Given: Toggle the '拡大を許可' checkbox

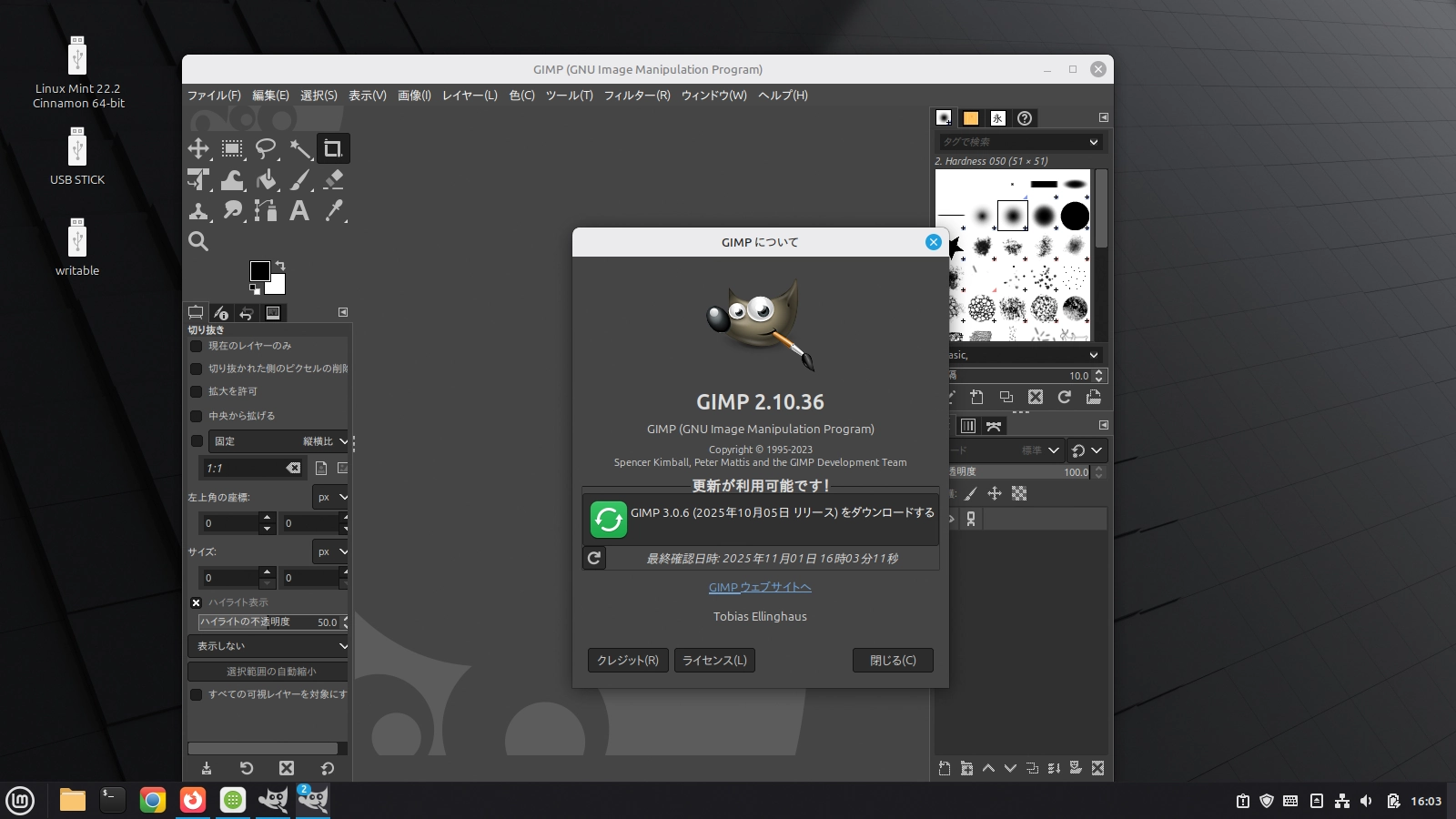Looking at the screenshot, I should point(196,391).
